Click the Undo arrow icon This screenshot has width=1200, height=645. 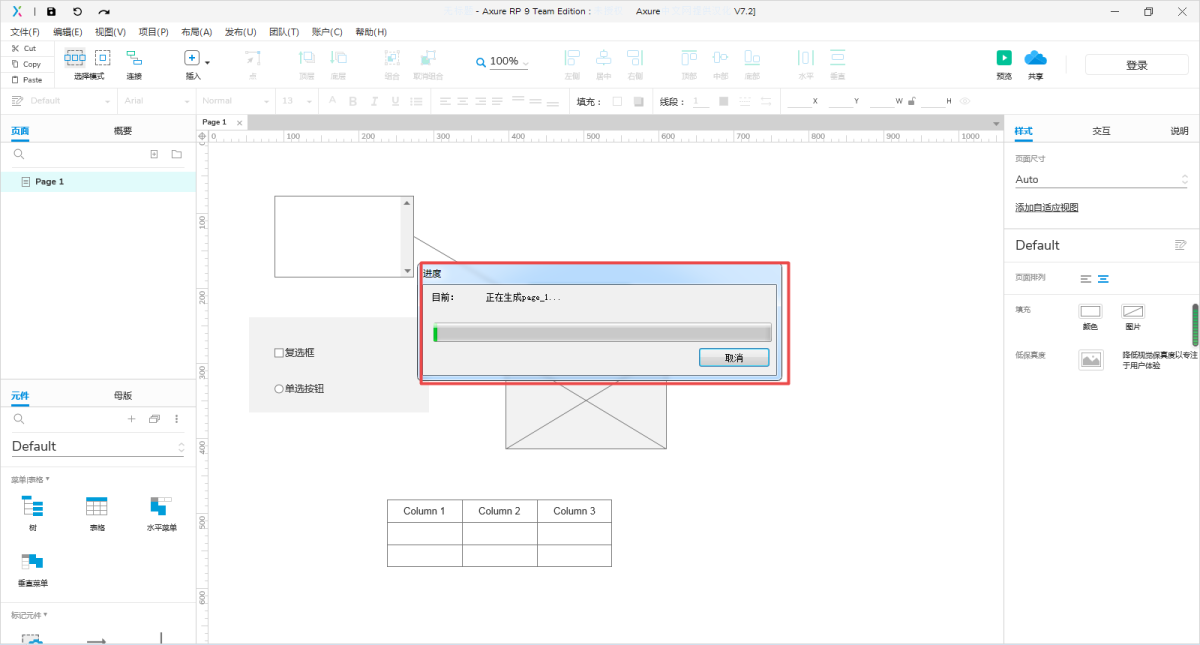click(x=77, y=11)
